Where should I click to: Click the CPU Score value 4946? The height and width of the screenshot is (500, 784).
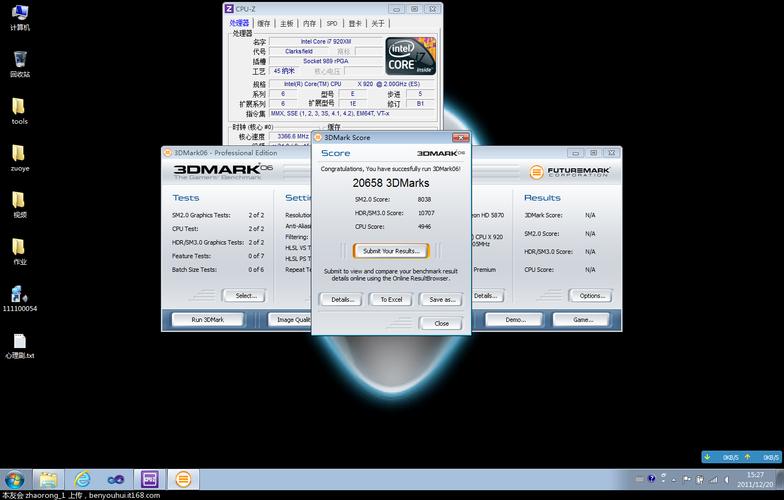424,226
